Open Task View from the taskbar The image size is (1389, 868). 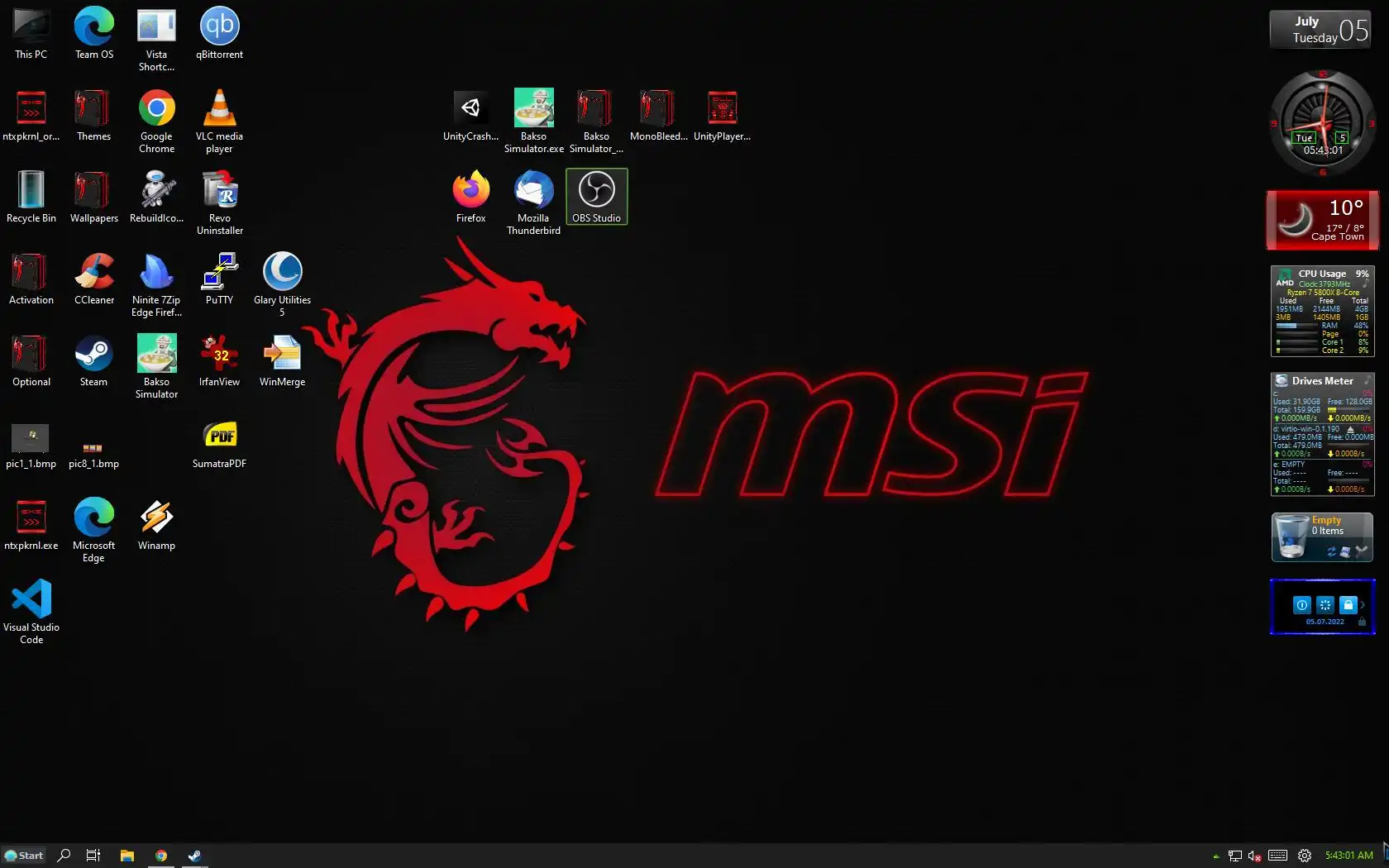[x=93, y=856]
